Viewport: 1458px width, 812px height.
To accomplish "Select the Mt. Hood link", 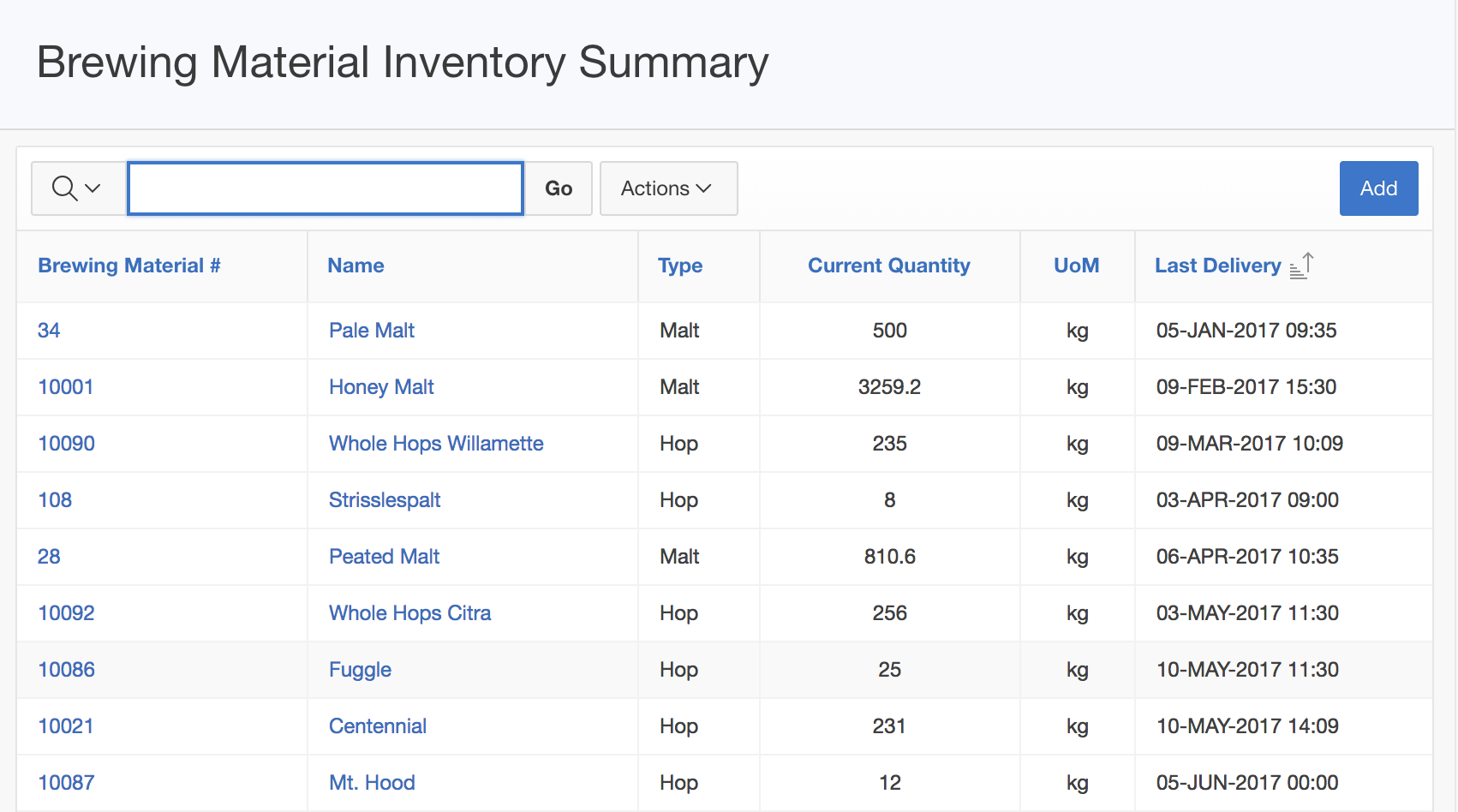I will tap(372, 783).
